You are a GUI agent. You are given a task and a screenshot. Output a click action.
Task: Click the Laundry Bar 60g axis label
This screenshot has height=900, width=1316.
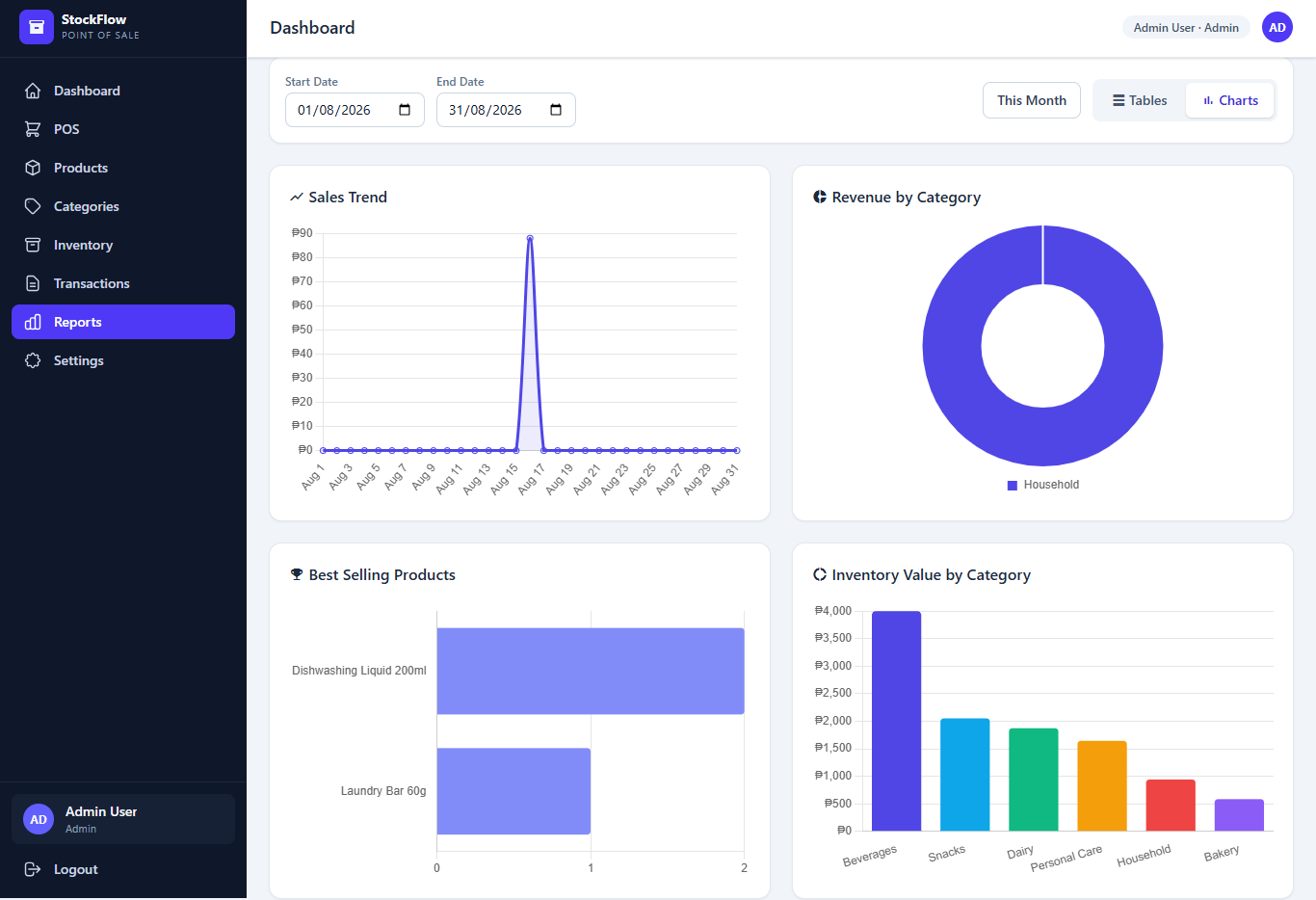coord(383,791)
